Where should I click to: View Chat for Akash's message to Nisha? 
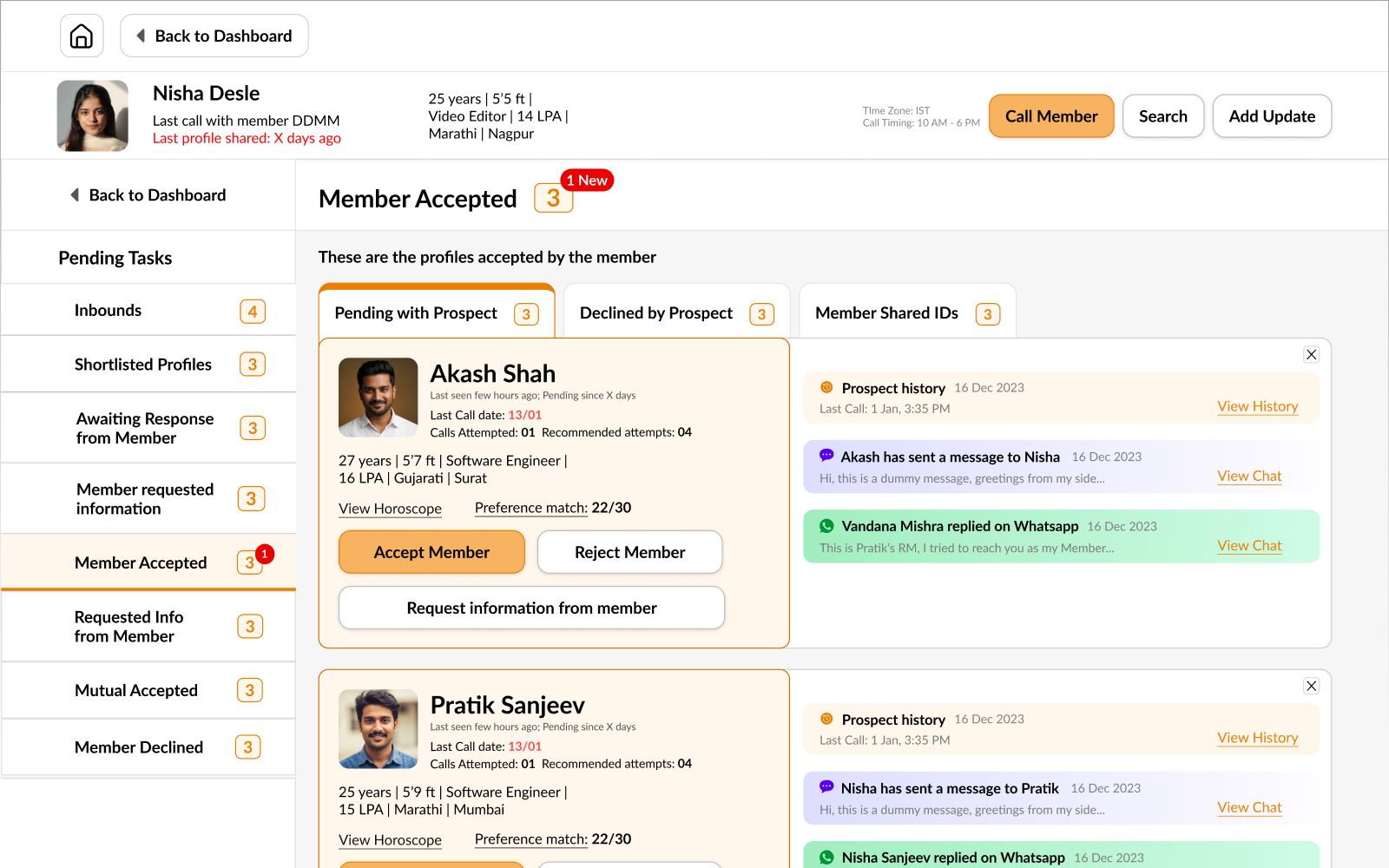[1249, 476]
